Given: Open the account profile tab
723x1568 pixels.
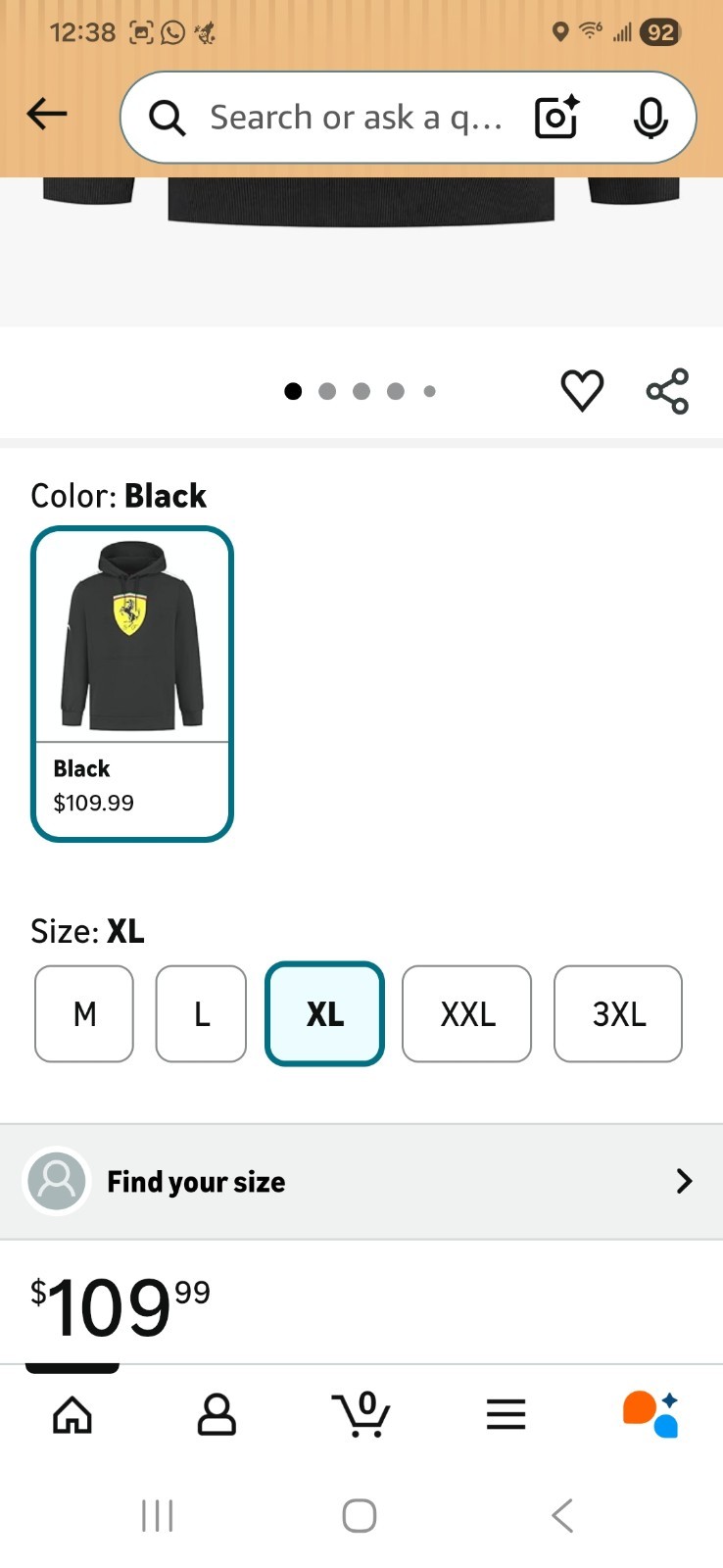Looking at the screenshot, I should click(x=217, y=1414).
